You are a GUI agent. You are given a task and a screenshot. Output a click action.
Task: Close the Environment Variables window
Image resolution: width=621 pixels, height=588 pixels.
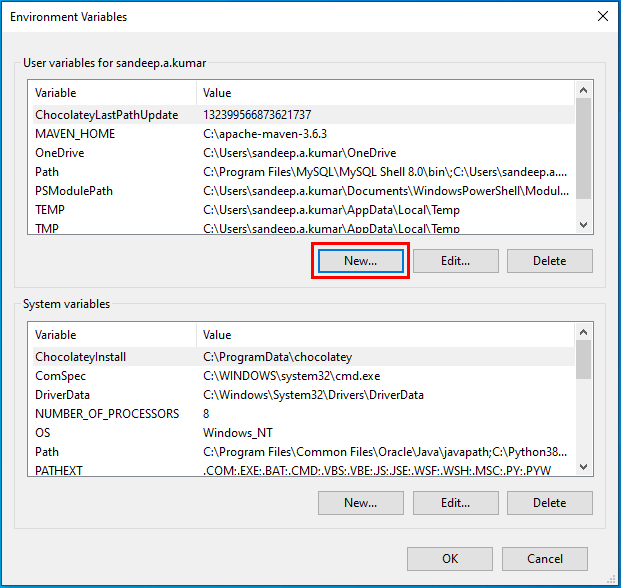coord(603,16)
